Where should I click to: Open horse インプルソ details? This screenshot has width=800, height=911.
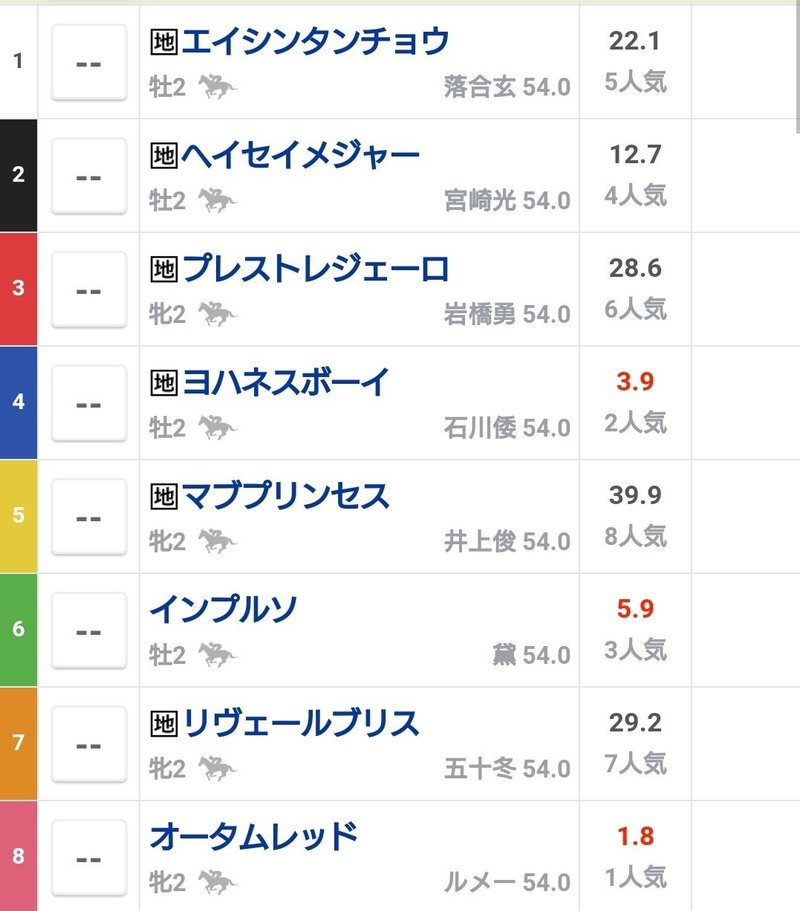(223, 609)
